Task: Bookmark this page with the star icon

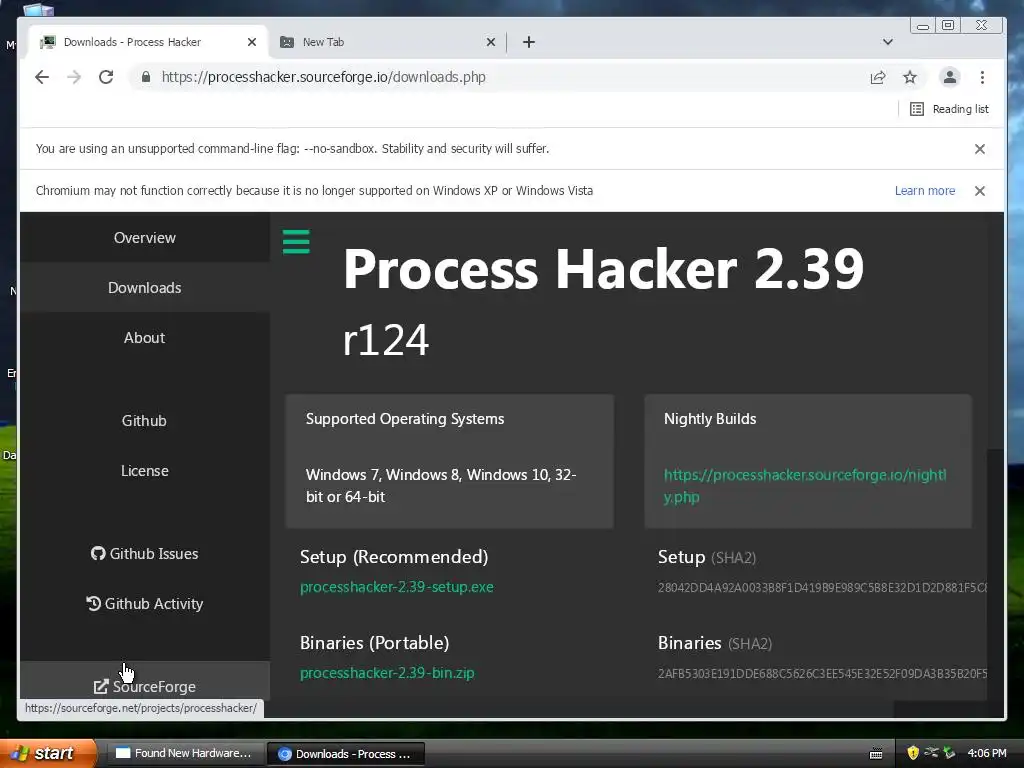Action: 910,77
